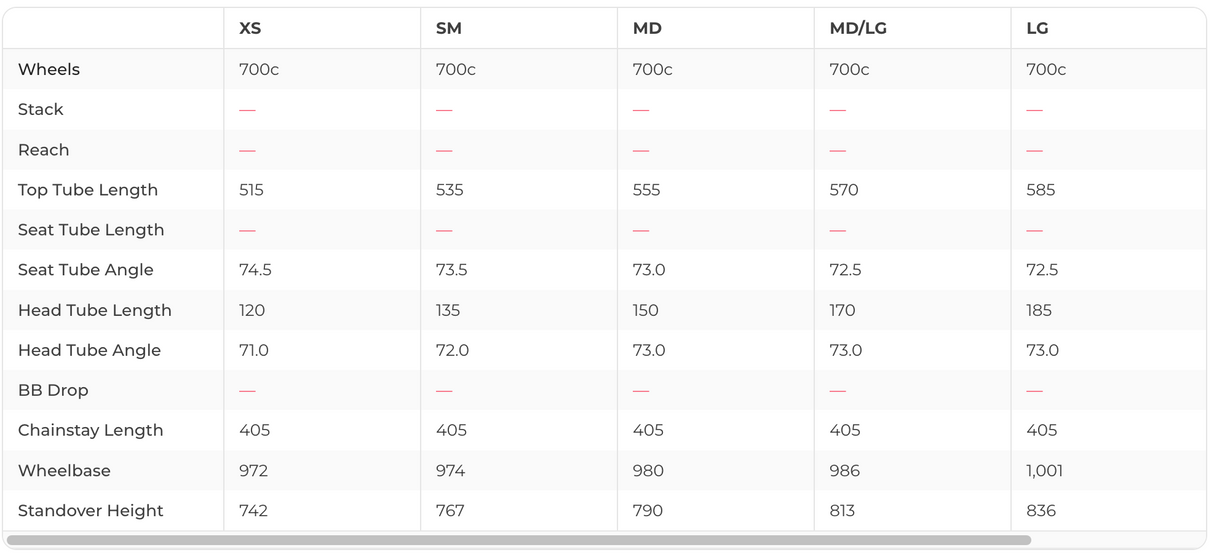Select the MD/LG column header
Viewport: 1214px width, 558px height.
[858, 28]
